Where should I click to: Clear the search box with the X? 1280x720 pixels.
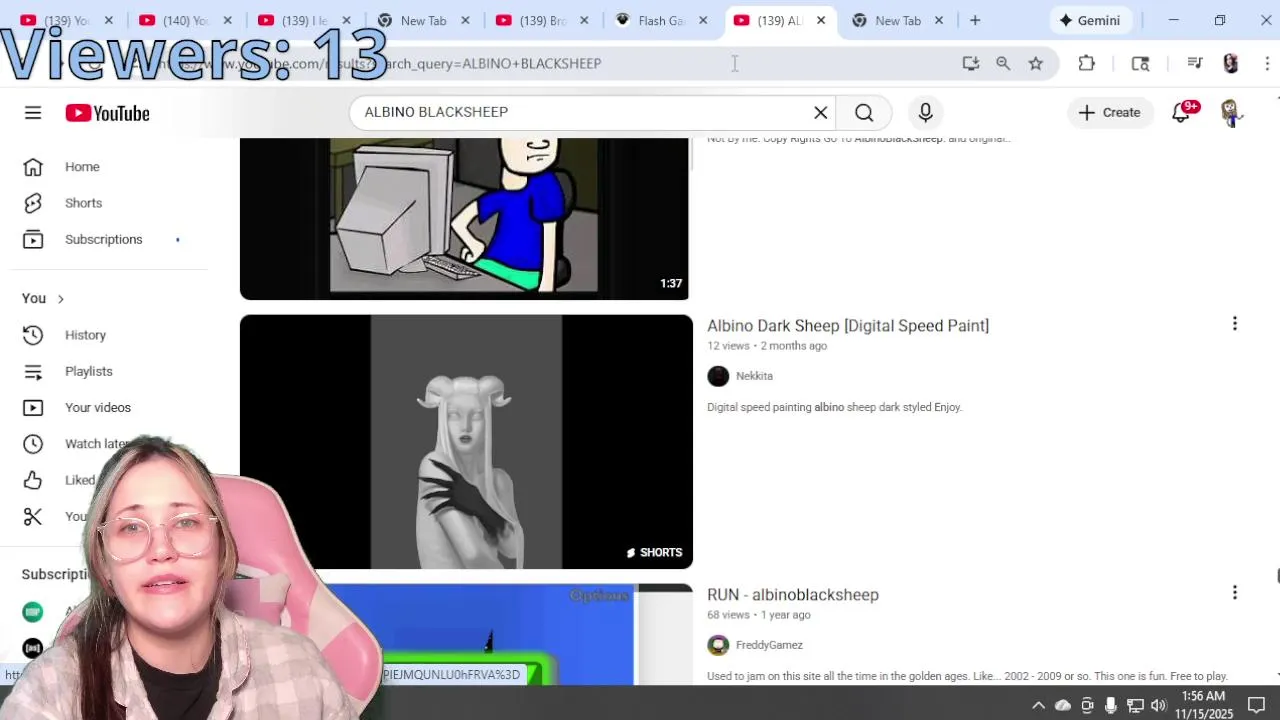(821, 113)
